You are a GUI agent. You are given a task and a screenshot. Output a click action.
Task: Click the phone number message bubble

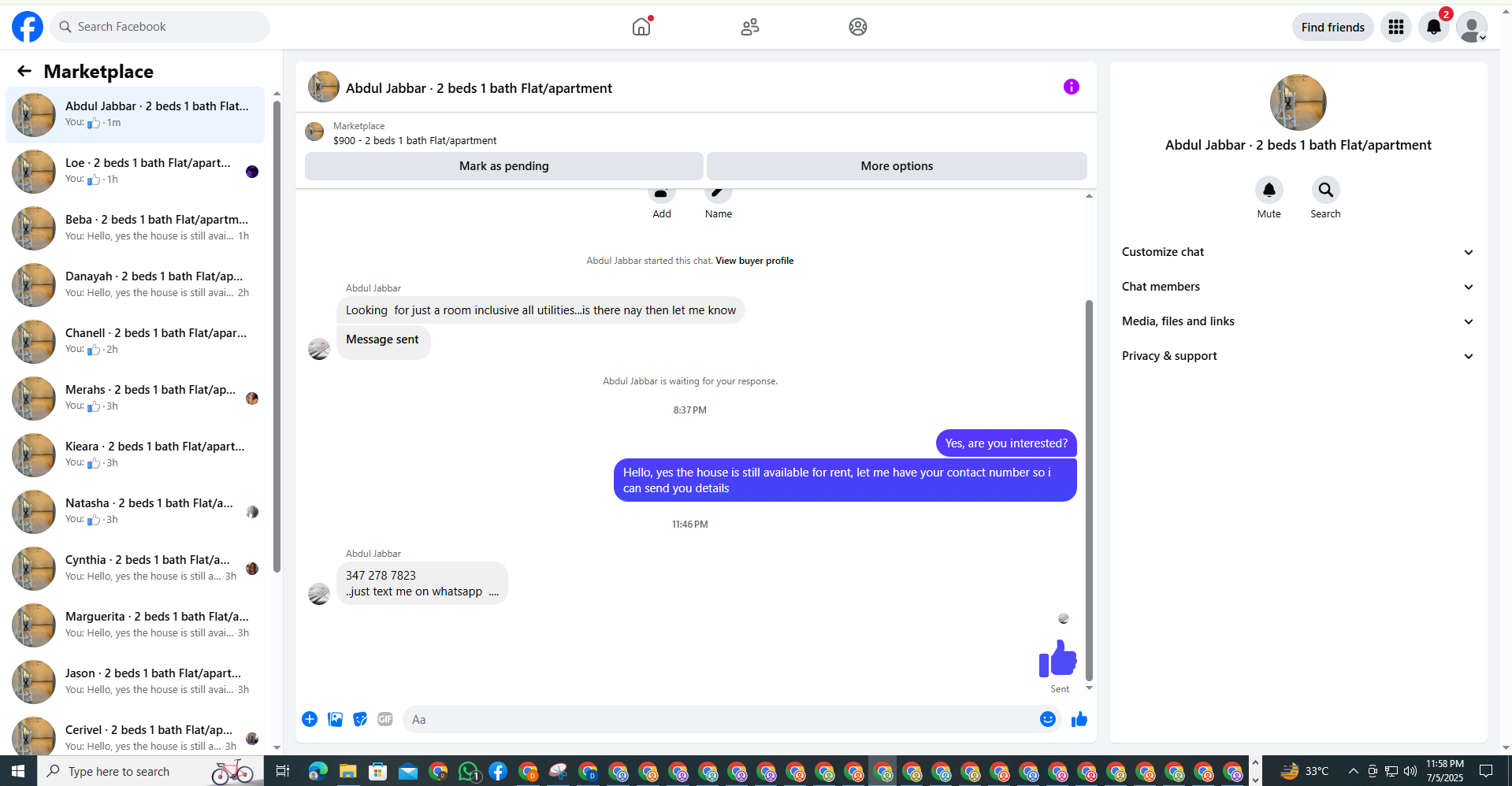point(422,584)
